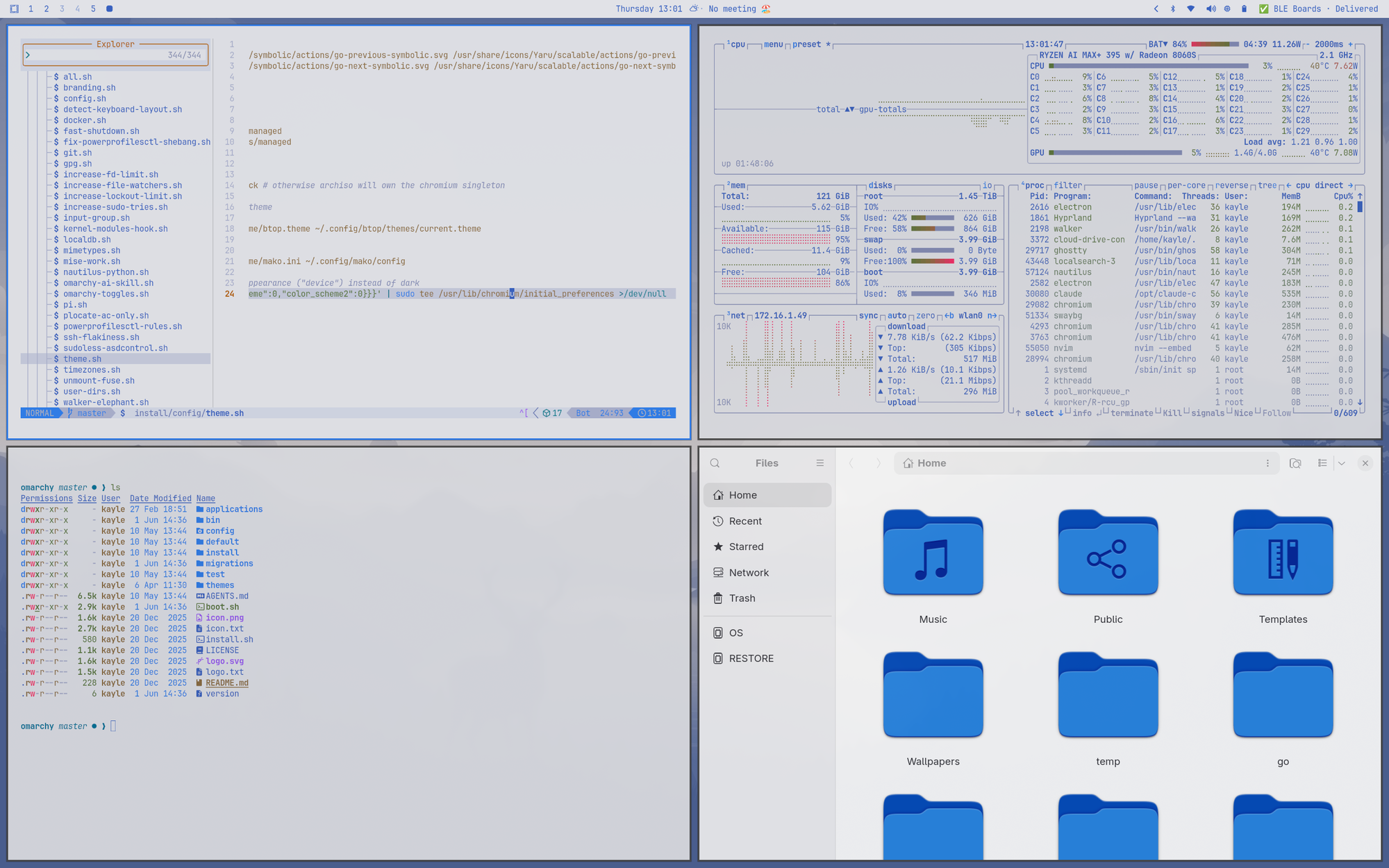Open the Wallpapers folder icon
Screen dimensions: 1389x868
[x=933, y=694]
